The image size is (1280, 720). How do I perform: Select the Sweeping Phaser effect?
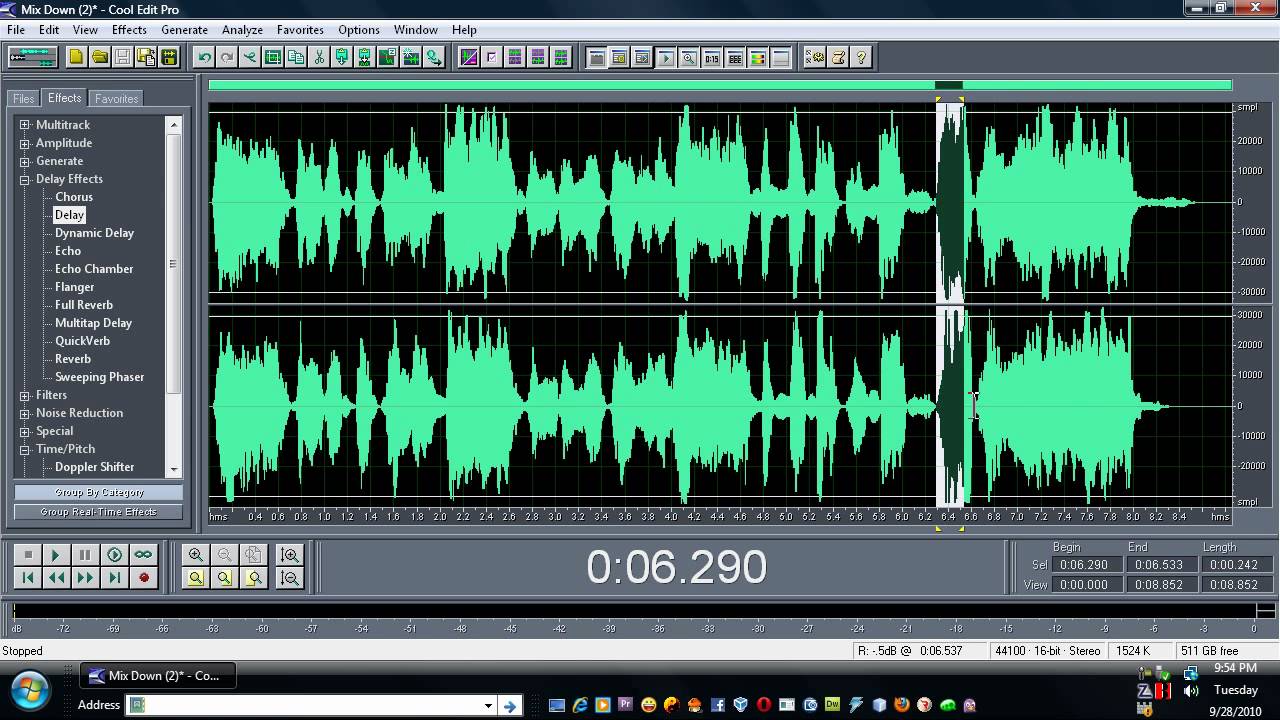[99, 377]
